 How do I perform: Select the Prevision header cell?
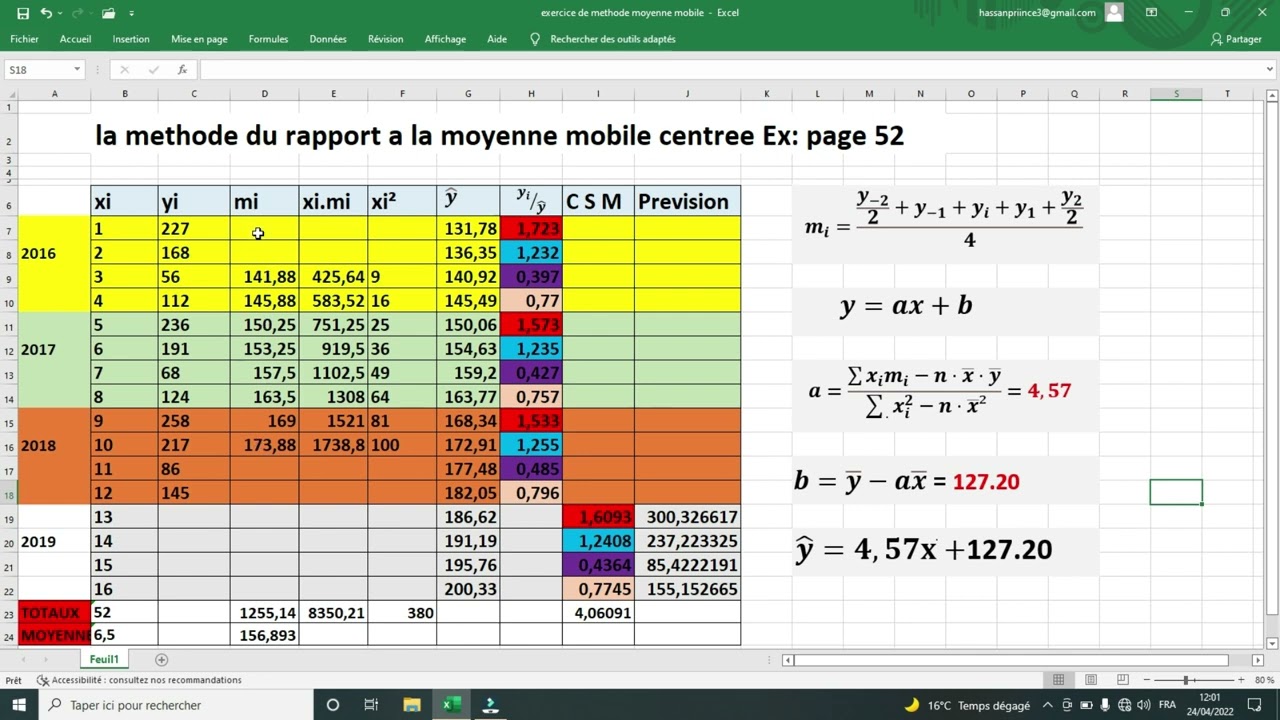(x=687, y=201)
